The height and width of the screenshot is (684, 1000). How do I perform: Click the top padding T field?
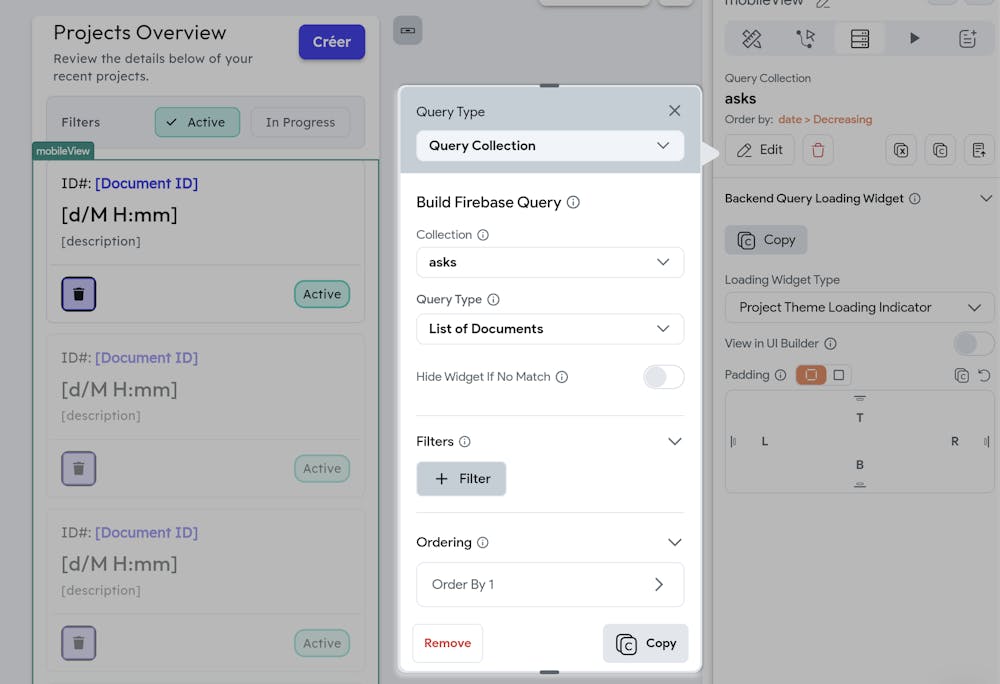[860, 418]
